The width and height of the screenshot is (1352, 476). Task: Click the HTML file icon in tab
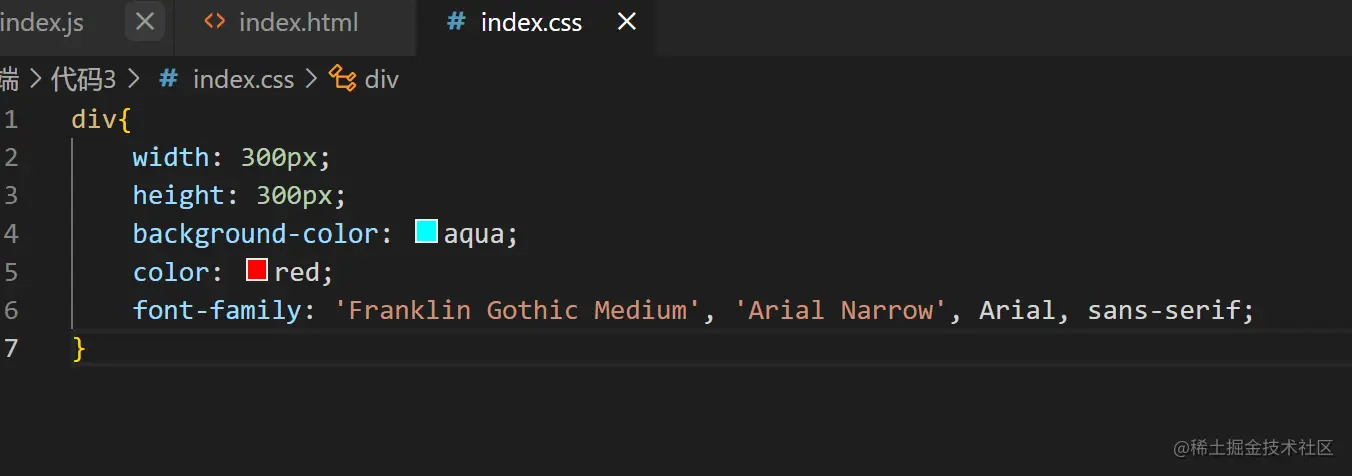click(x=214, y=22)
